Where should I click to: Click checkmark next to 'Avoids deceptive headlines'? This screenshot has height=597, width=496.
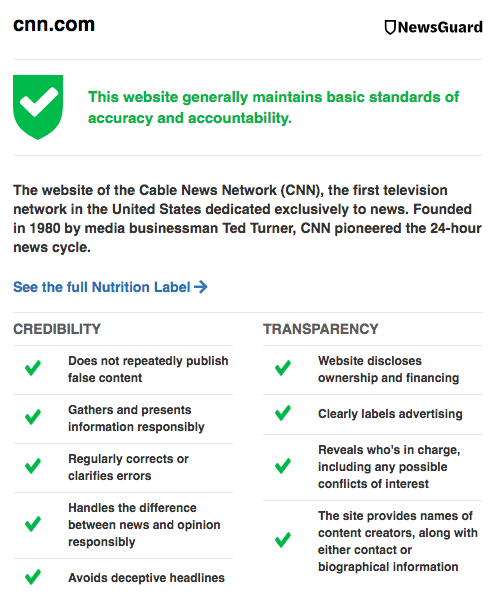tap(33, 577)
